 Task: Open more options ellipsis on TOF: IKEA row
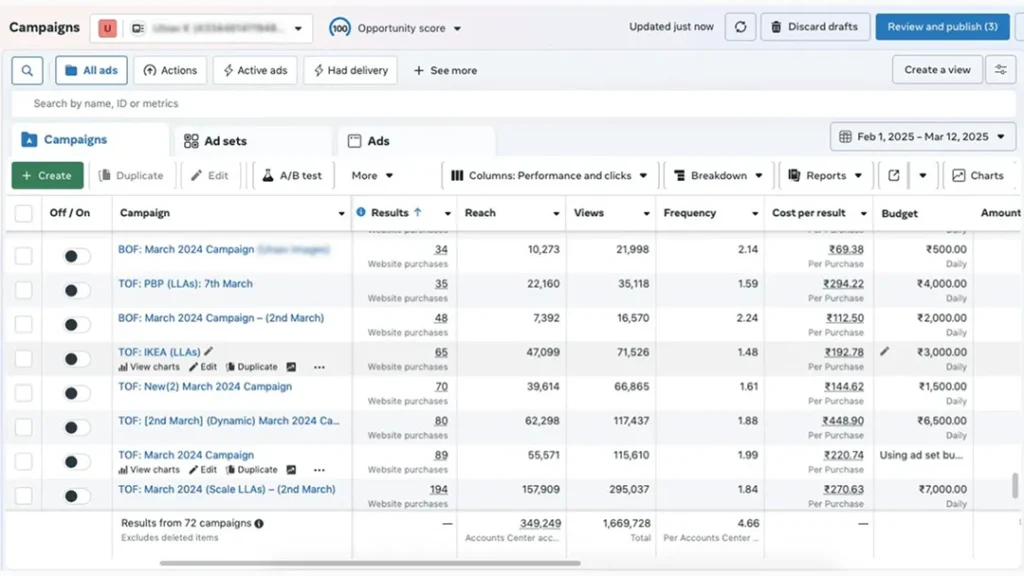point(319,367)
